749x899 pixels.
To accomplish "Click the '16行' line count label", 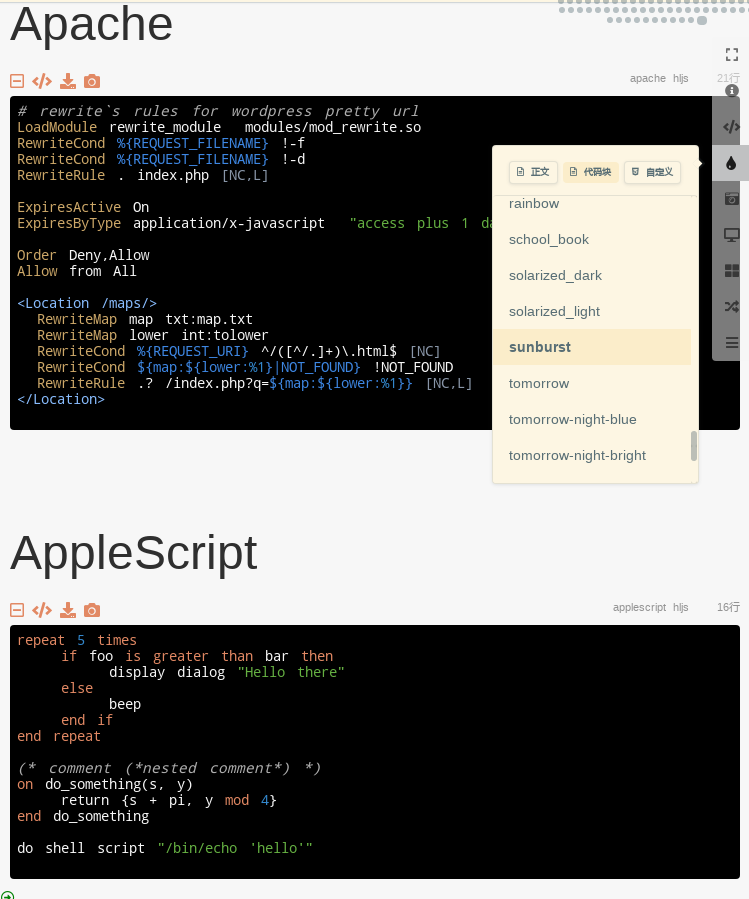I will (728, 607).
